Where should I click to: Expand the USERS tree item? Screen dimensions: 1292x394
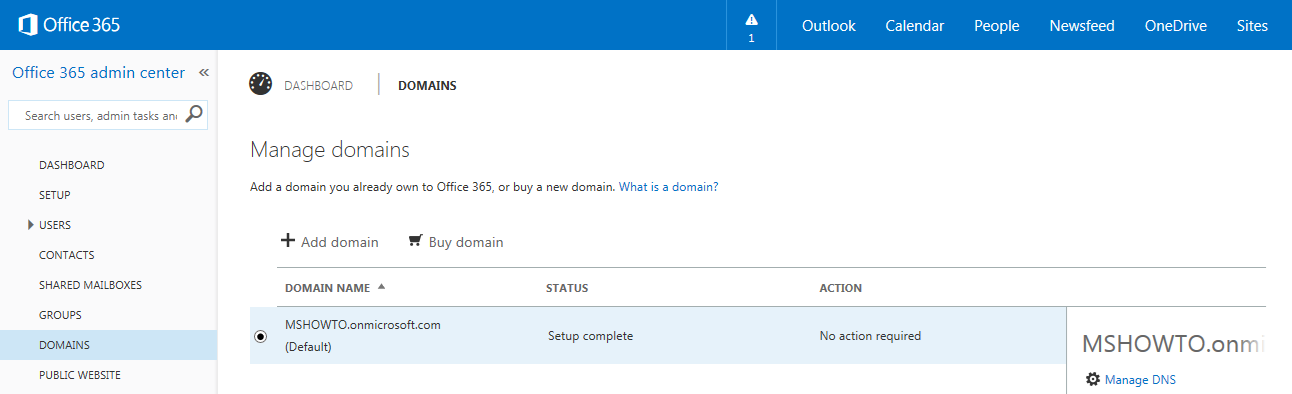point(31,225)
